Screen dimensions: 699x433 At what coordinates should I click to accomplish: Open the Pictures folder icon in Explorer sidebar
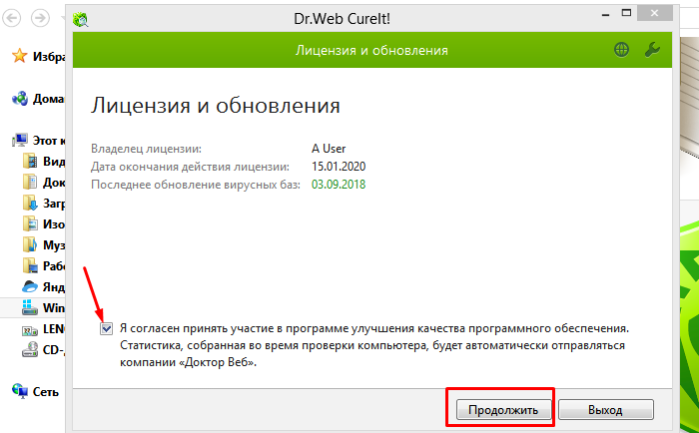coord(30,224)
